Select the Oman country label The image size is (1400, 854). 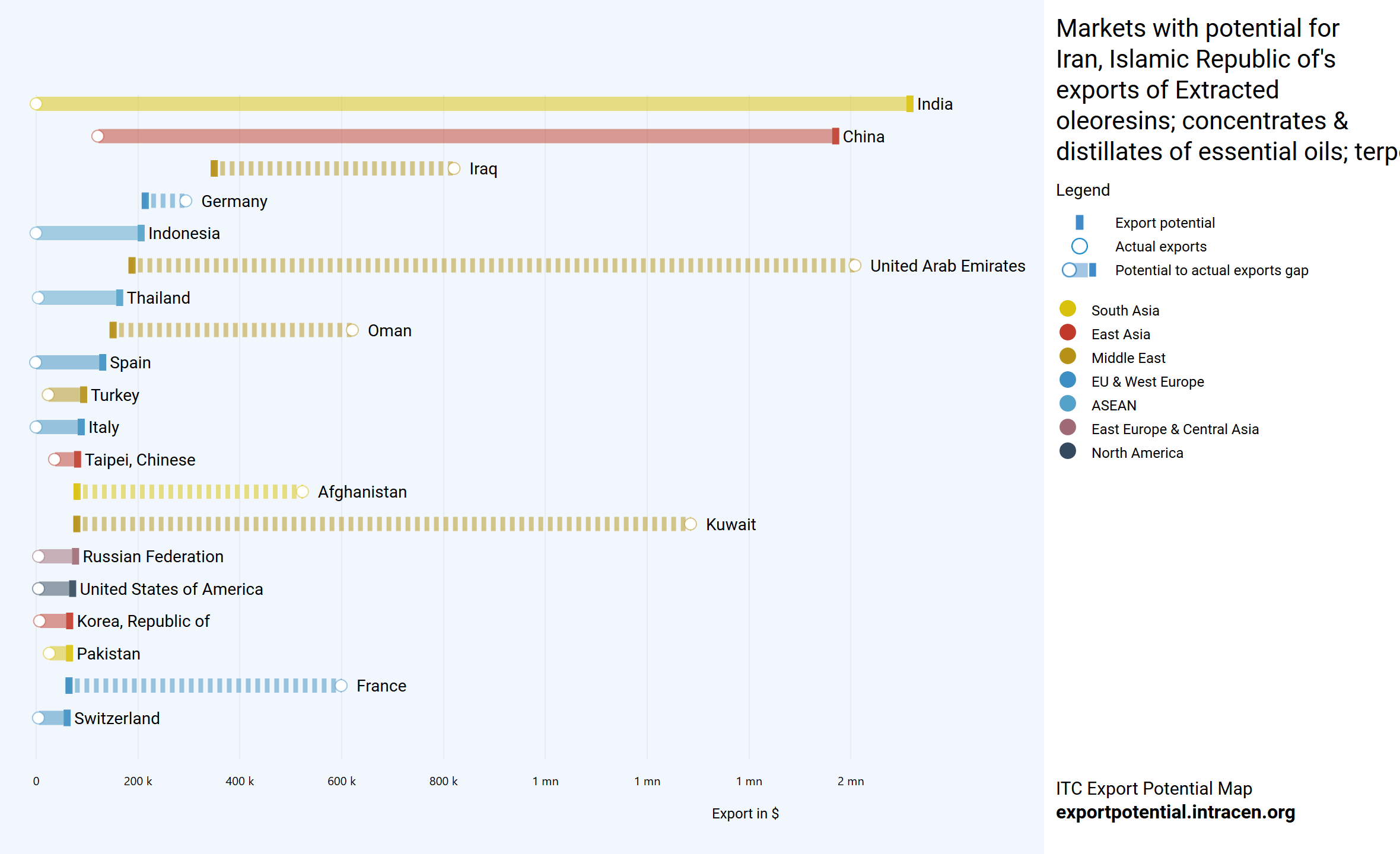[x=389, y=330]
